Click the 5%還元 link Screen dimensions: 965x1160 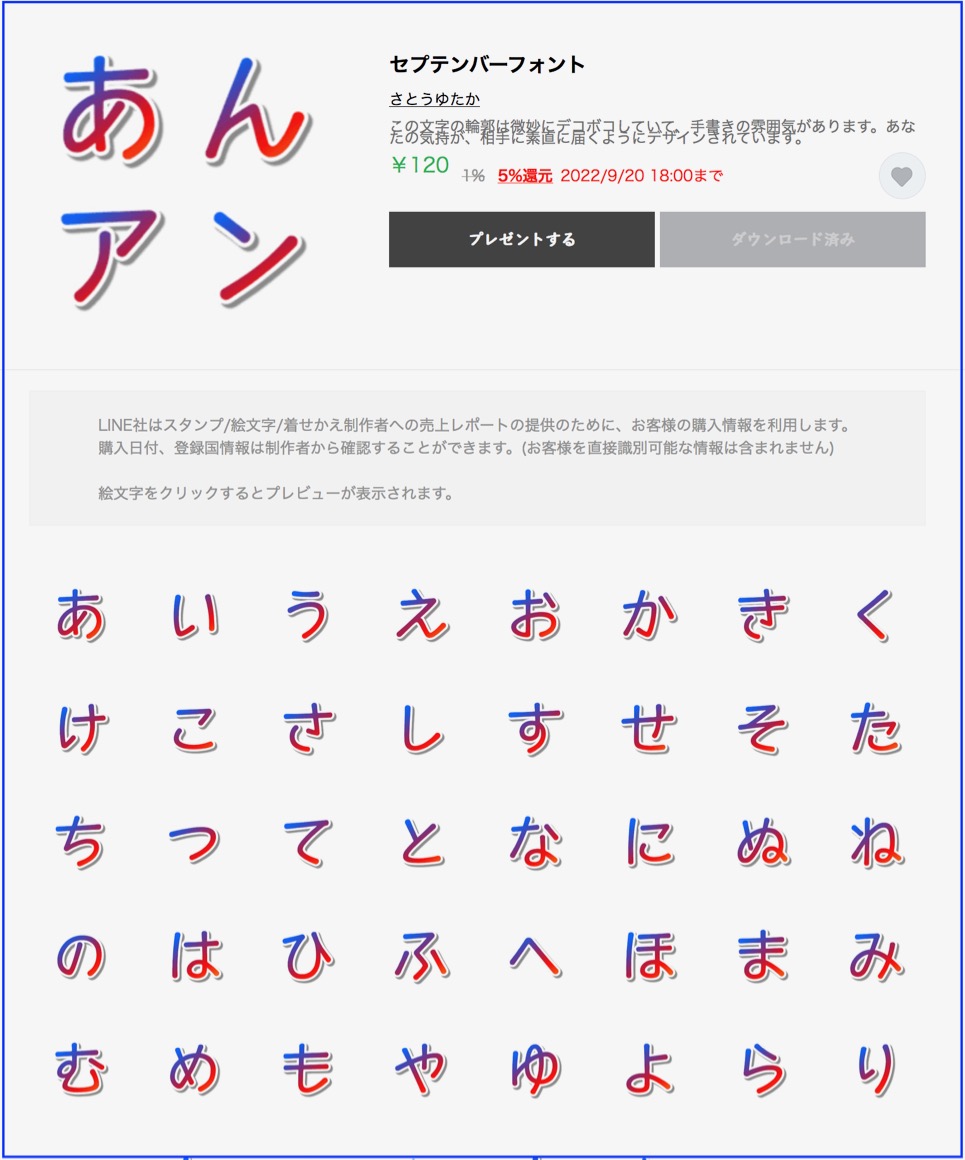pos(525,175)
